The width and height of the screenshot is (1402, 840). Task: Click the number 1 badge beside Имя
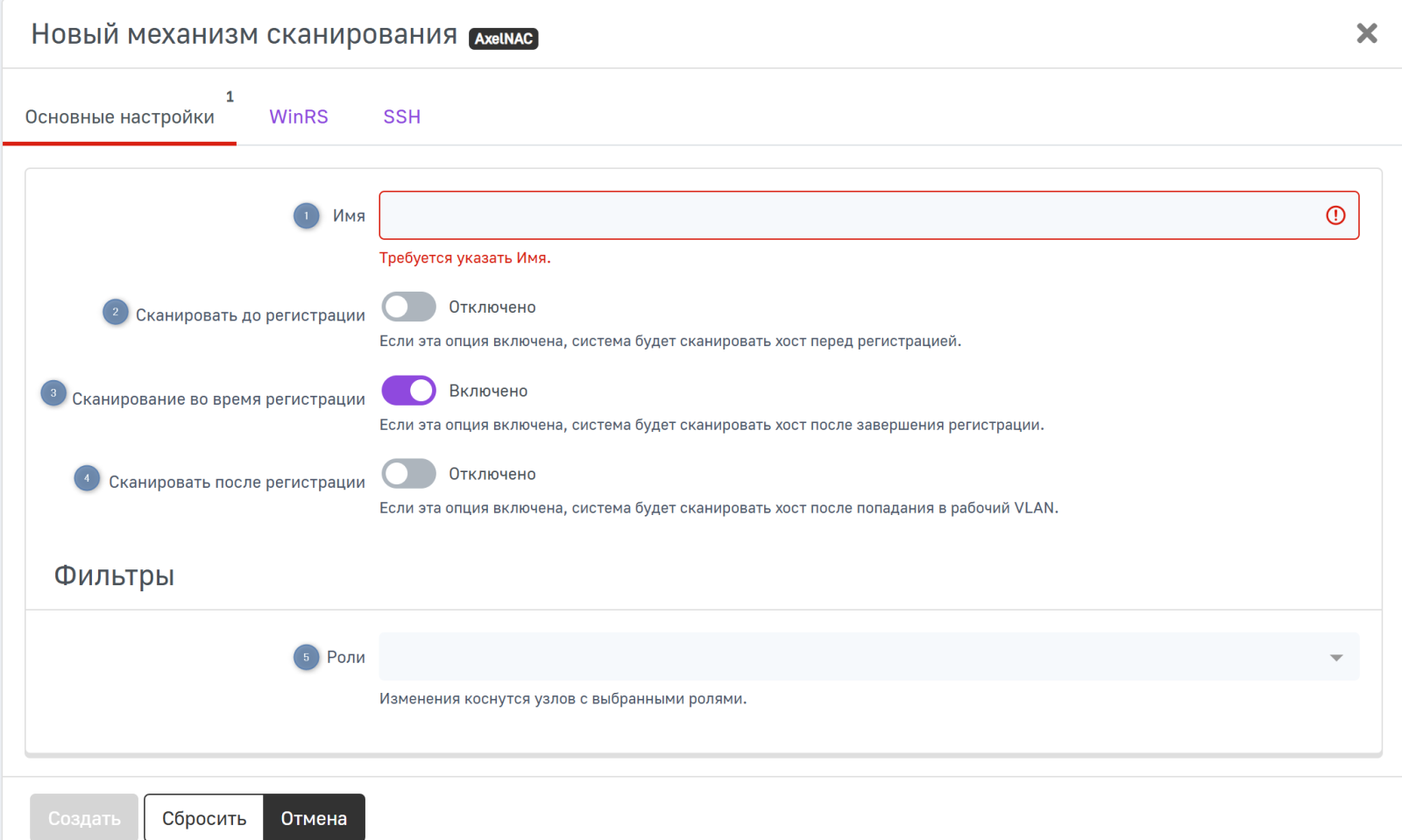(306, 215)
